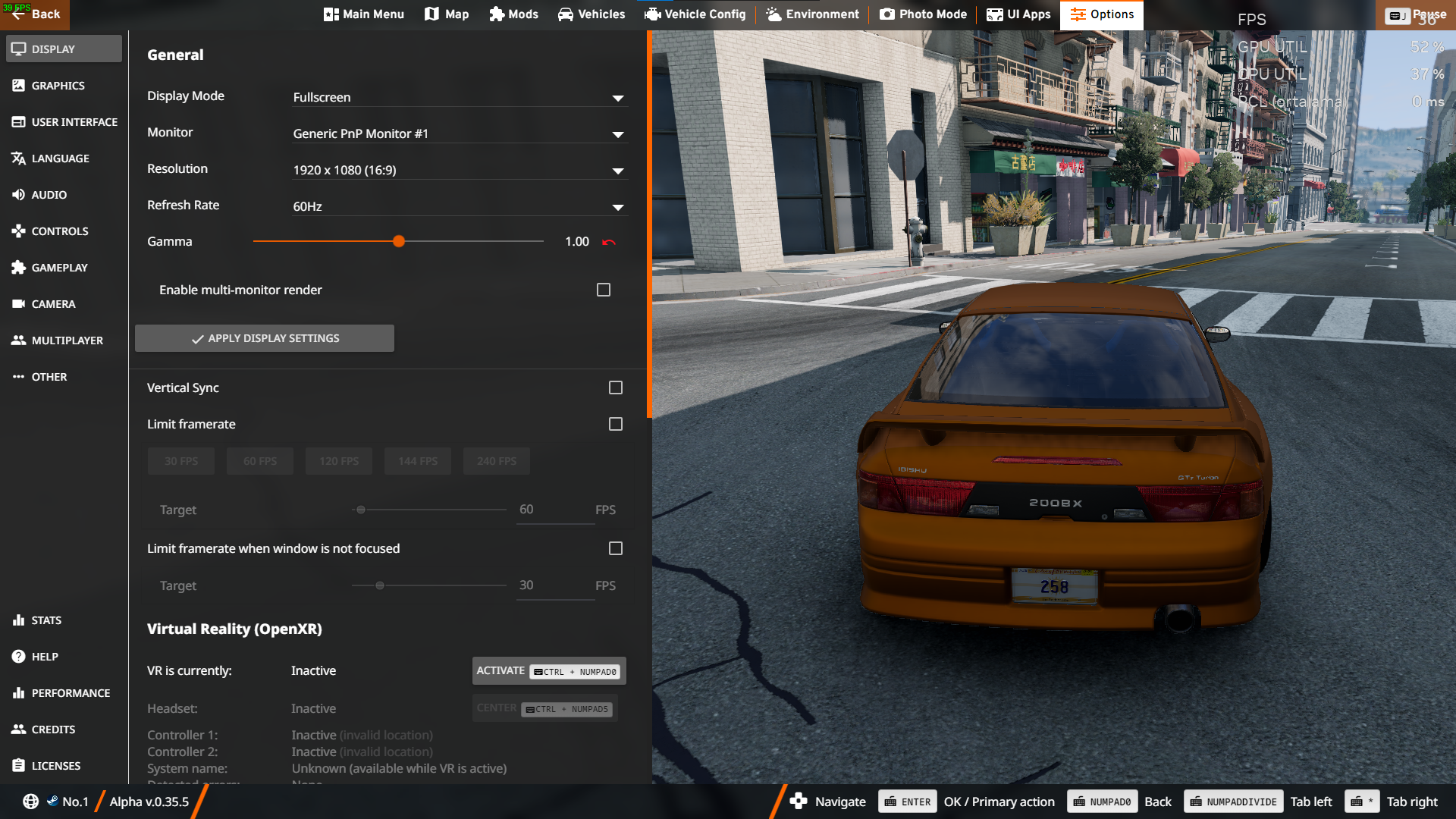
Task: Open the Controls gamepad icon
Action: [19, 231]
